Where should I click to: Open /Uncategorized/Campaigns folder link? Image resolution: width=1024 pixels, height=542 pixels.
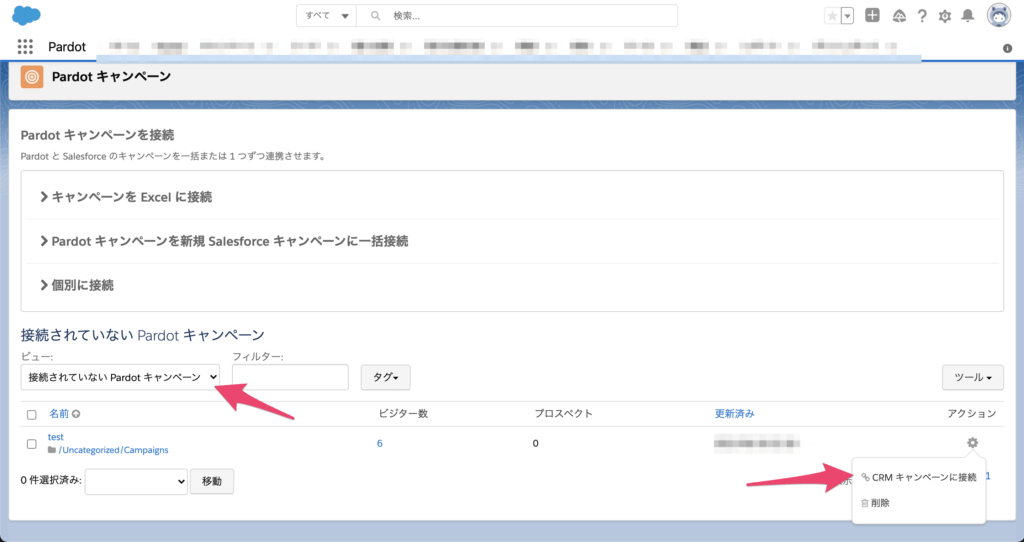pyautogui.click(x=114, y=450)
